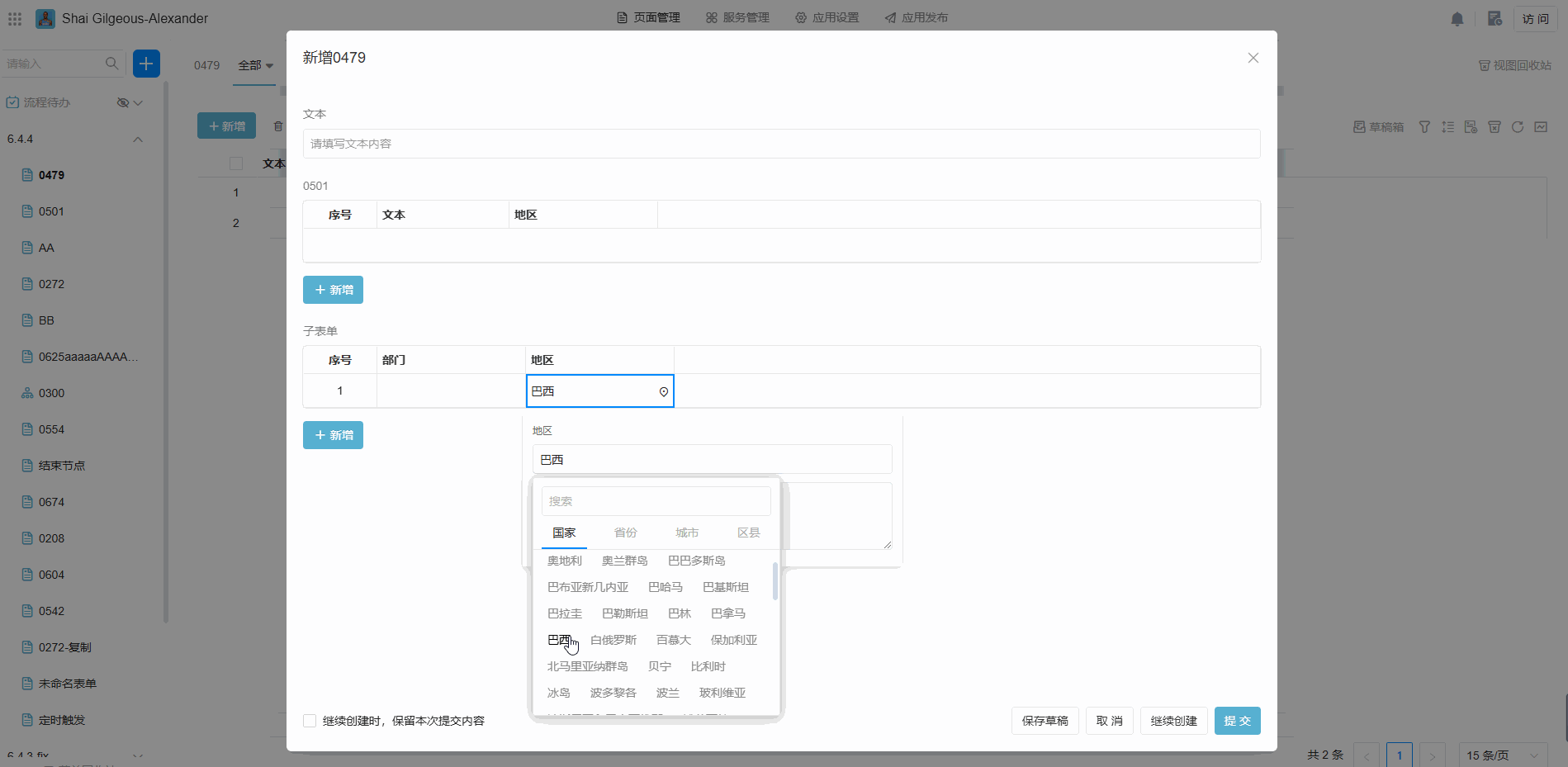Collapse the 6.4.4 sidebar group
The image size is (1568, 767).
click(138, 139)
